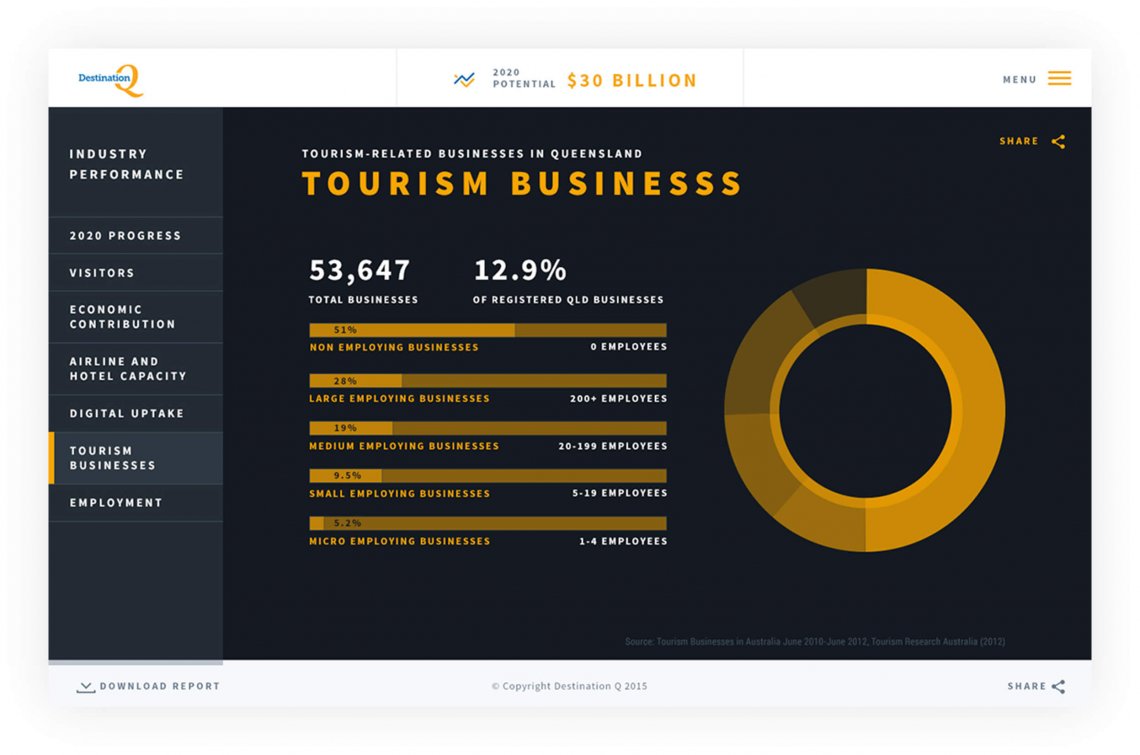Click the source citation text

click(815, 642)
